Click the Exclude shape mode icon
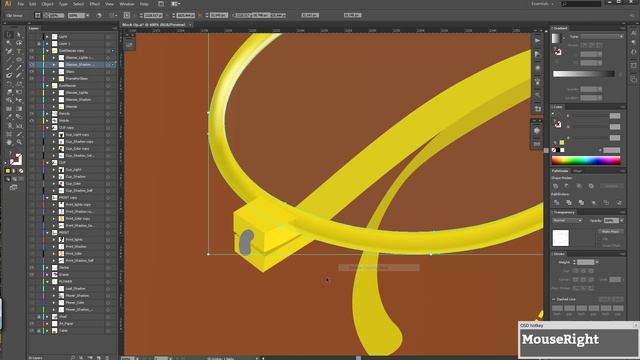 pos(591,186)
